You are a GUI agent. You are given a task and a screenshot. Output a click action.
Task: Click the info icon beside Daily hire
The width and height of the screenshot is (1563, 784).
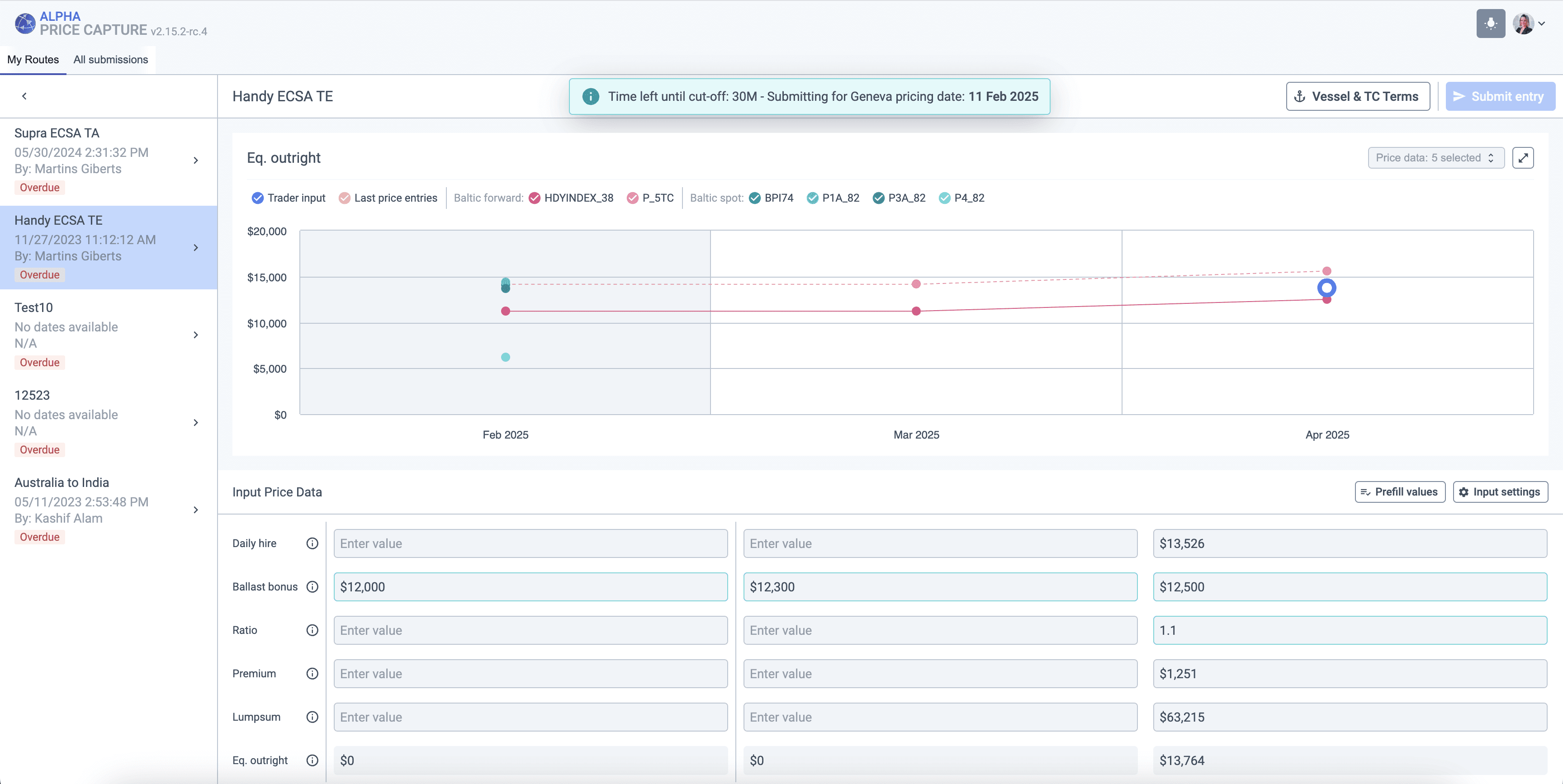coord(312,543)
